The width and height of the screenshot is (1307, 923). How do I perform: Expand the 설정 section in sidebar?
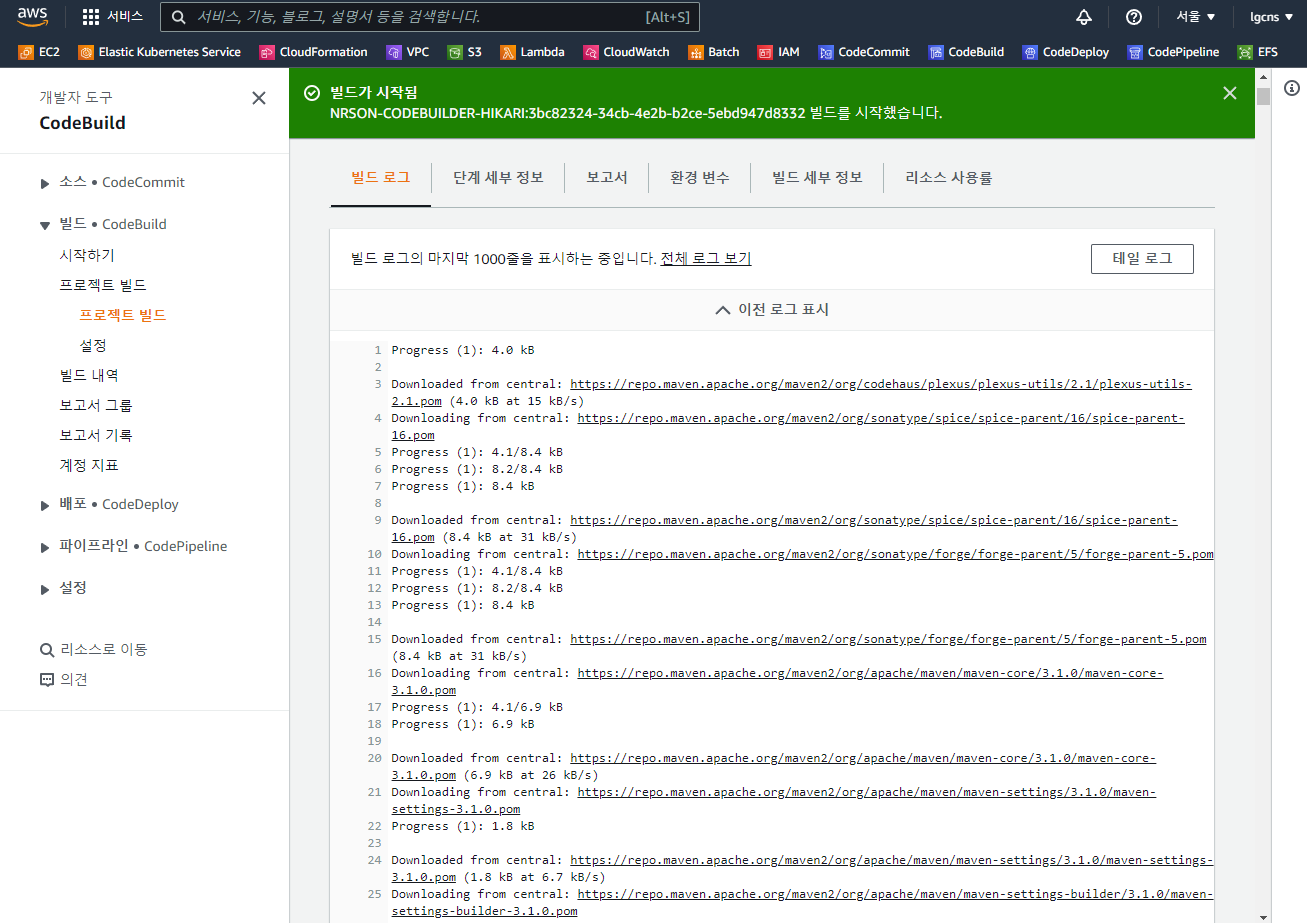coord(45,589)
